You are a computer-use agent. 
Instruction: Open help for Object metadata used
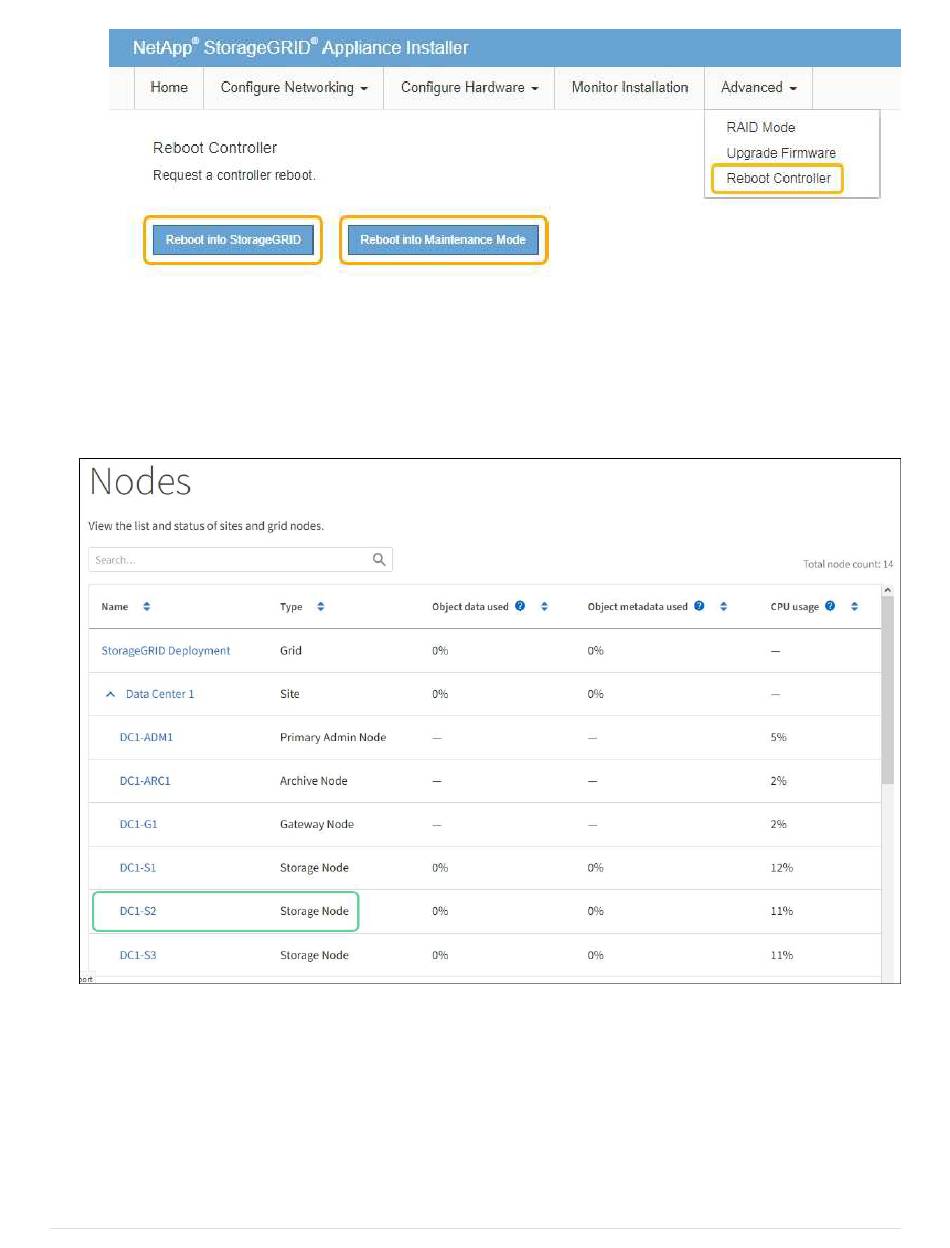[x=699, y=606]
